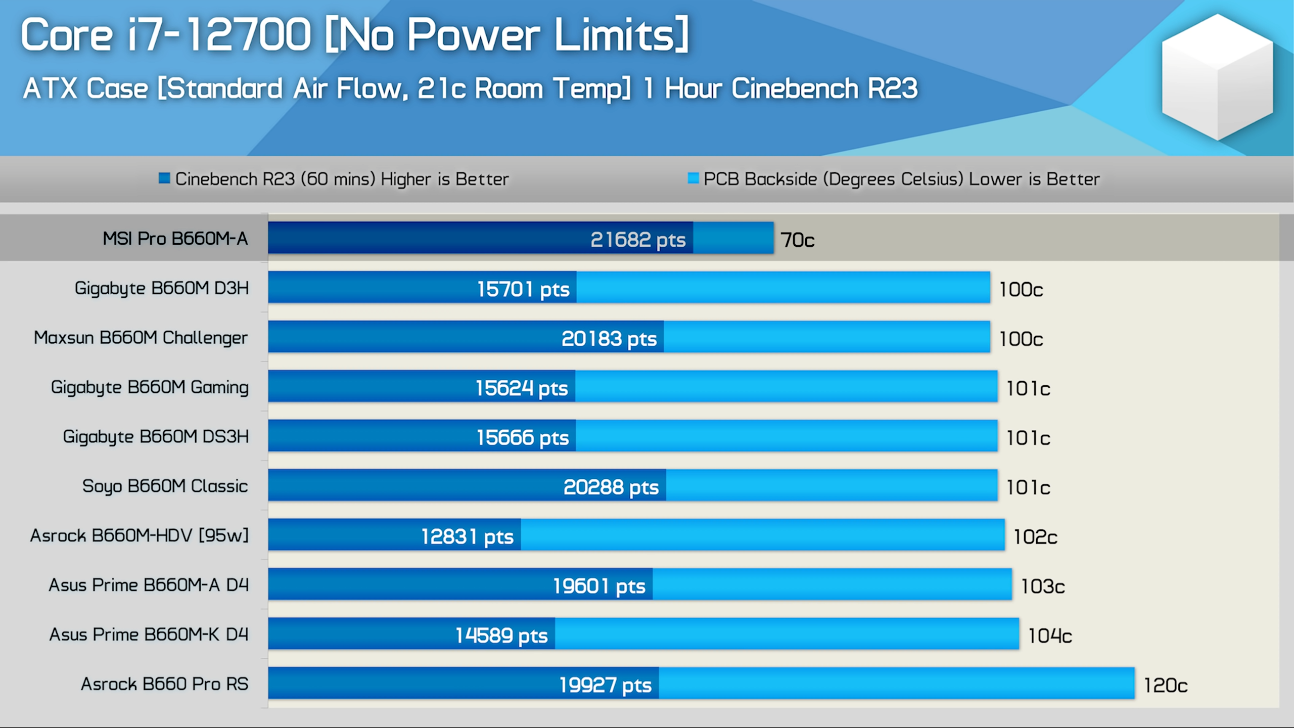This screenshot has height=728, width=1294.
Task: Click the 12831 pts score value
Action: pos(467,537)
